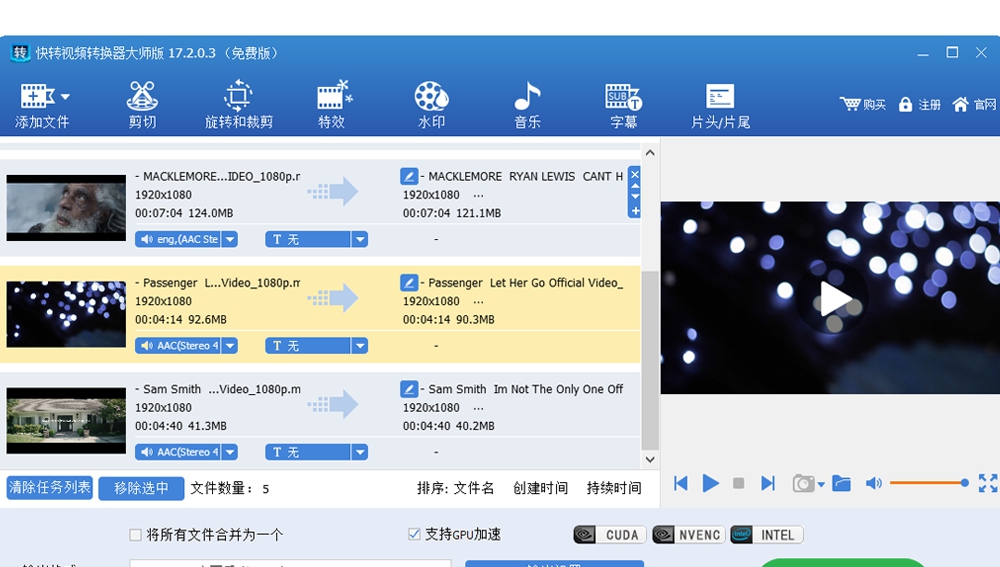
Task: Take a snapshot with camera icon
Action: coord(803,483)
